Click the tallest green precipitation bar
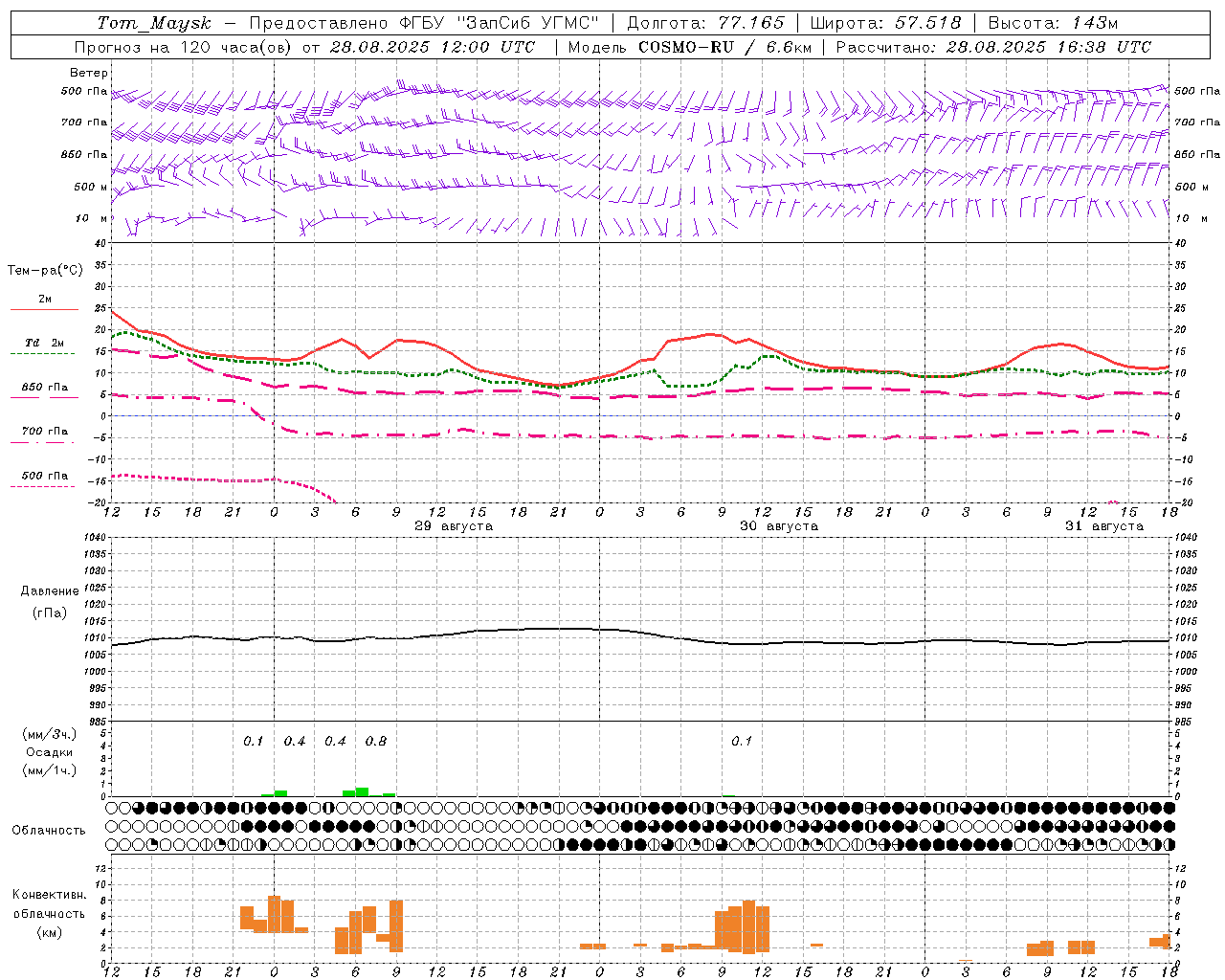Viewport: 1225px width, 980px height. click(363, 791)
